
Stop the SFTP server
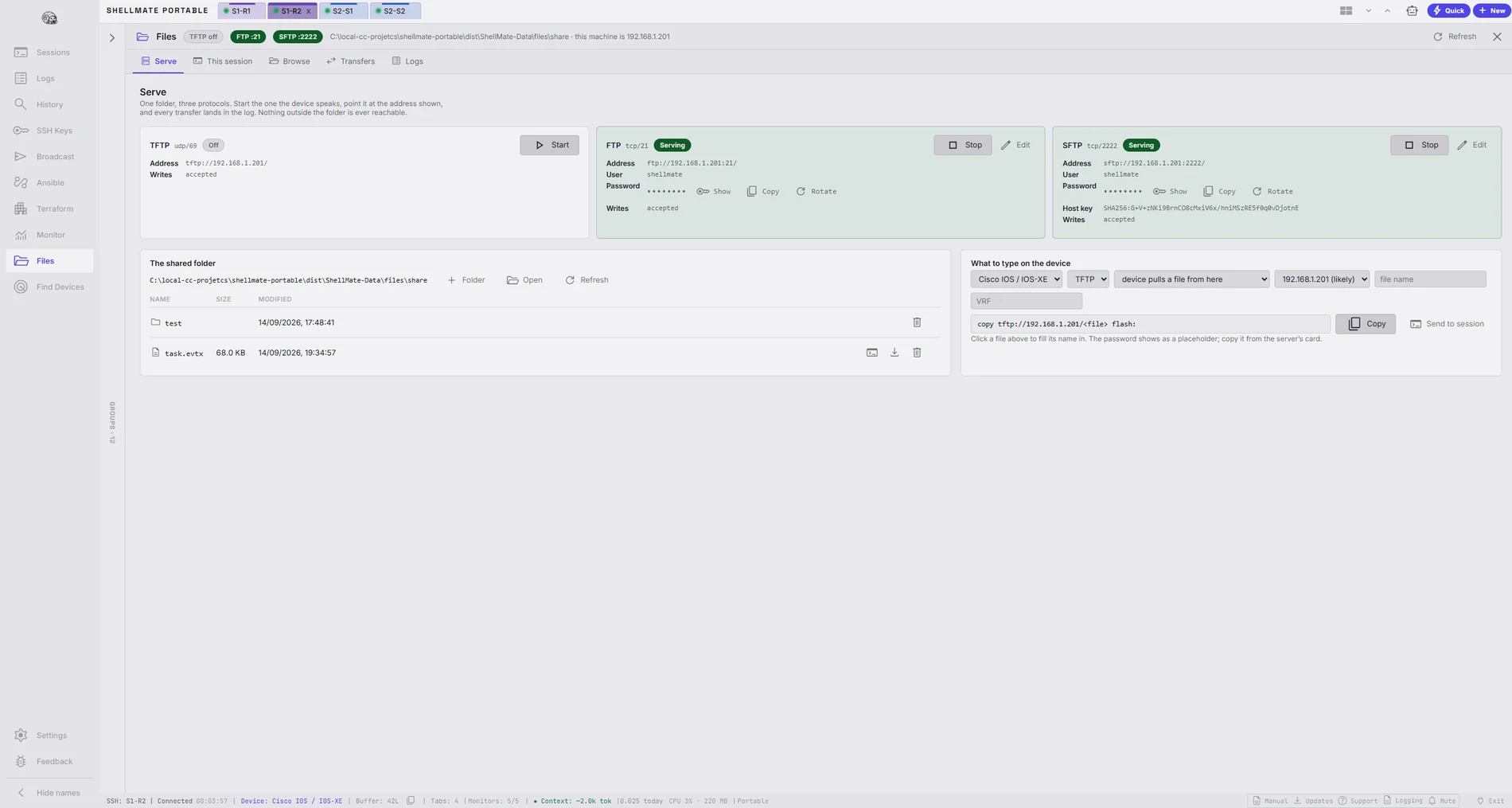1420,145
